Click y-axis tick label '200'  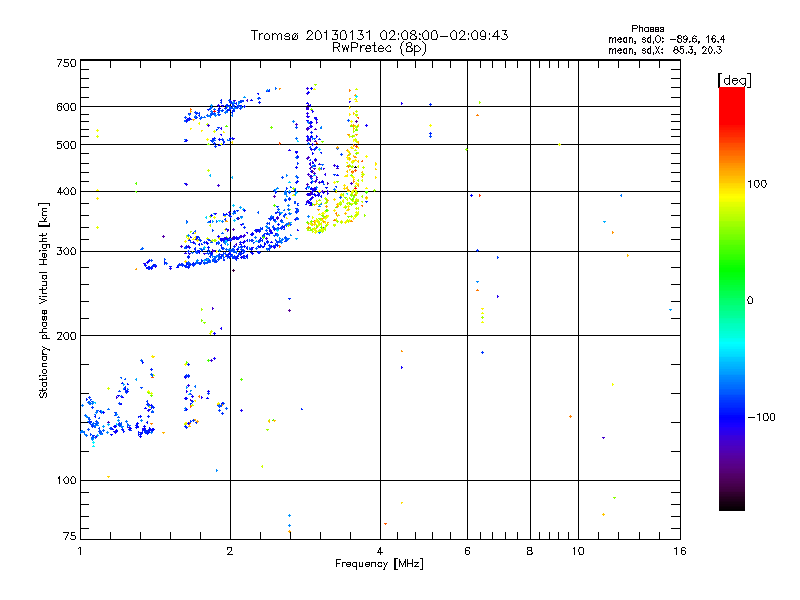66,336
